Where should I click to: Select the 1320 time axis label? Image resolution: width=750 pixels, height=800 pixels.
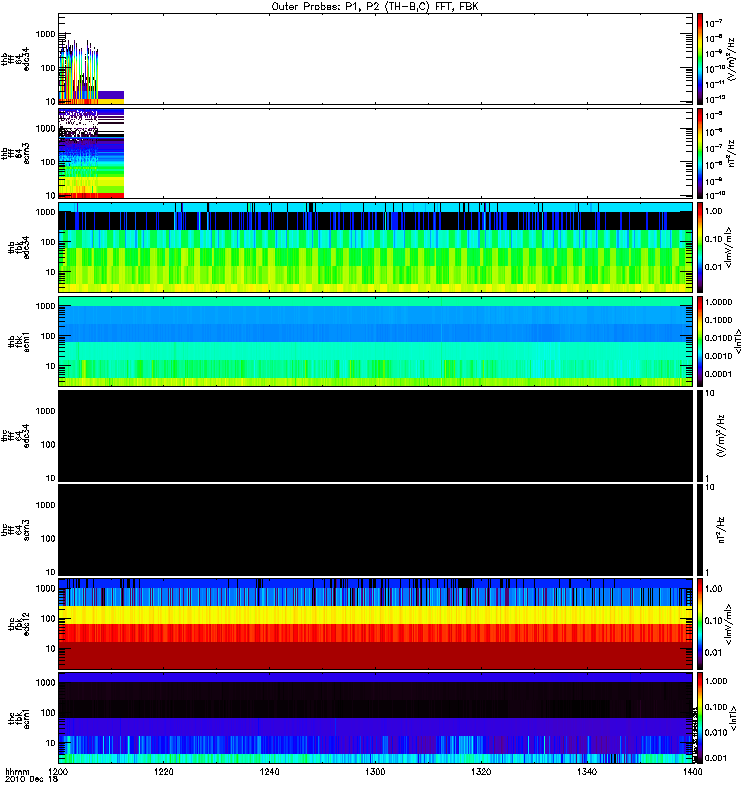pyautogui.click(x=481, y=771)
